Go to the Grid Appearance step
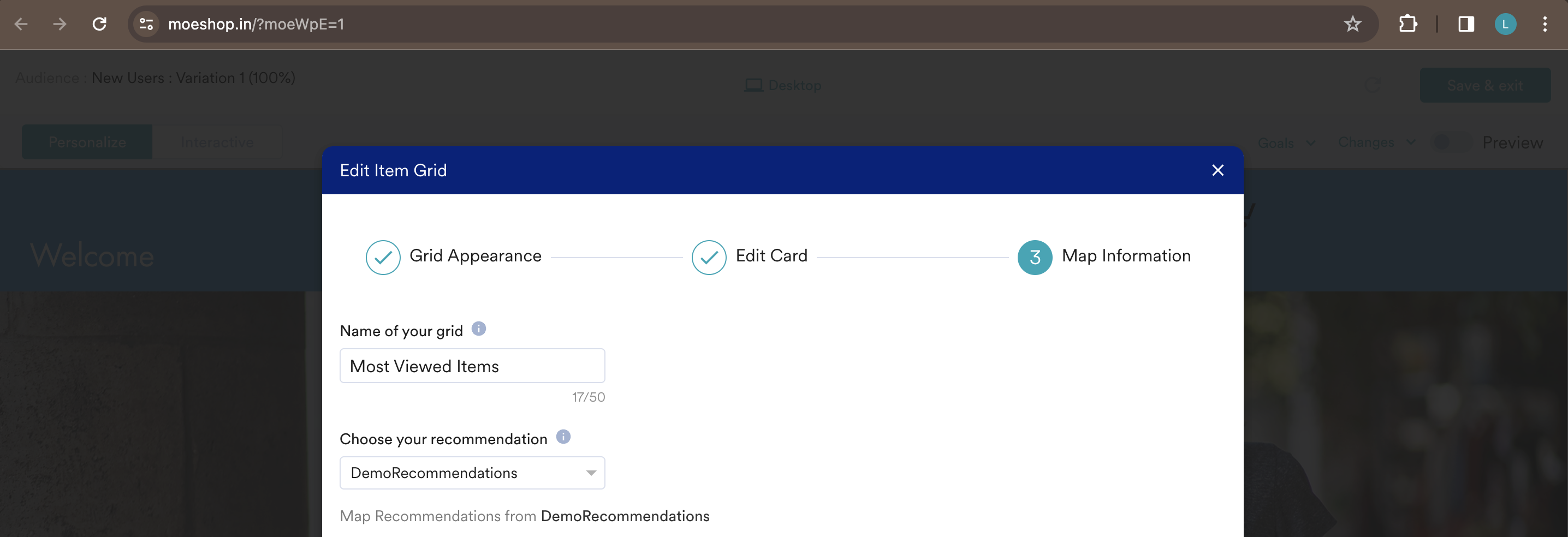 454,256
